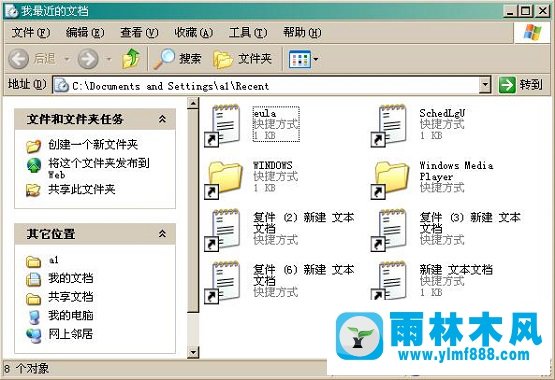Collapse the 文件和文件夹任务 panel

click(x=162, y=119)
